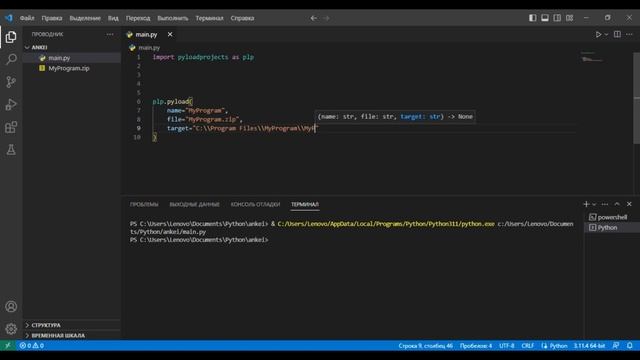The height and width of the screenshot is (360, 640).
Task: Open the Testing flask view
Action: click(11, 150)
